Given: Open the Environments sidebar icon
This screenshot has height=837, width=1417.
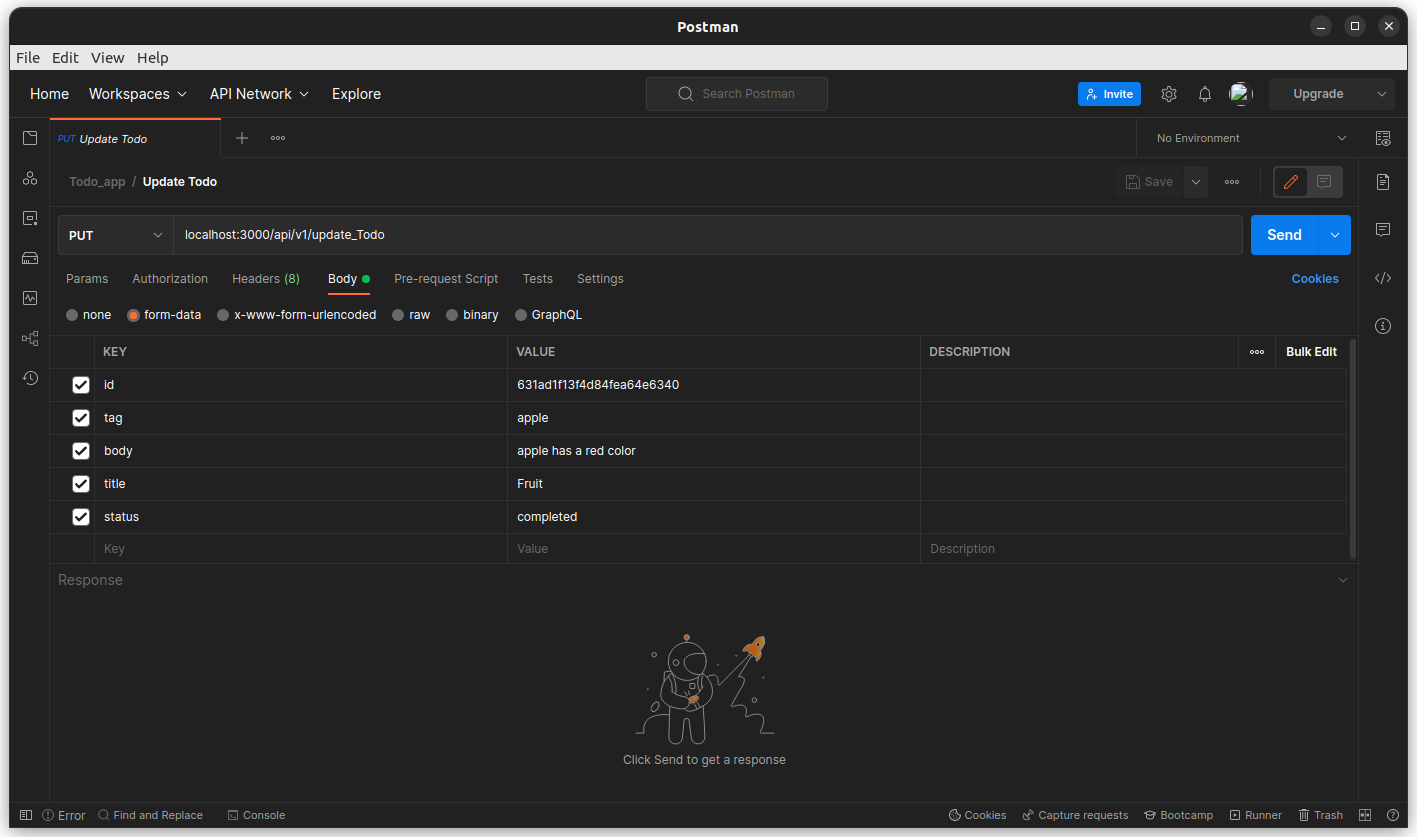Looking at the screenshot, I should pyautogui.click(x=30, y=218).
